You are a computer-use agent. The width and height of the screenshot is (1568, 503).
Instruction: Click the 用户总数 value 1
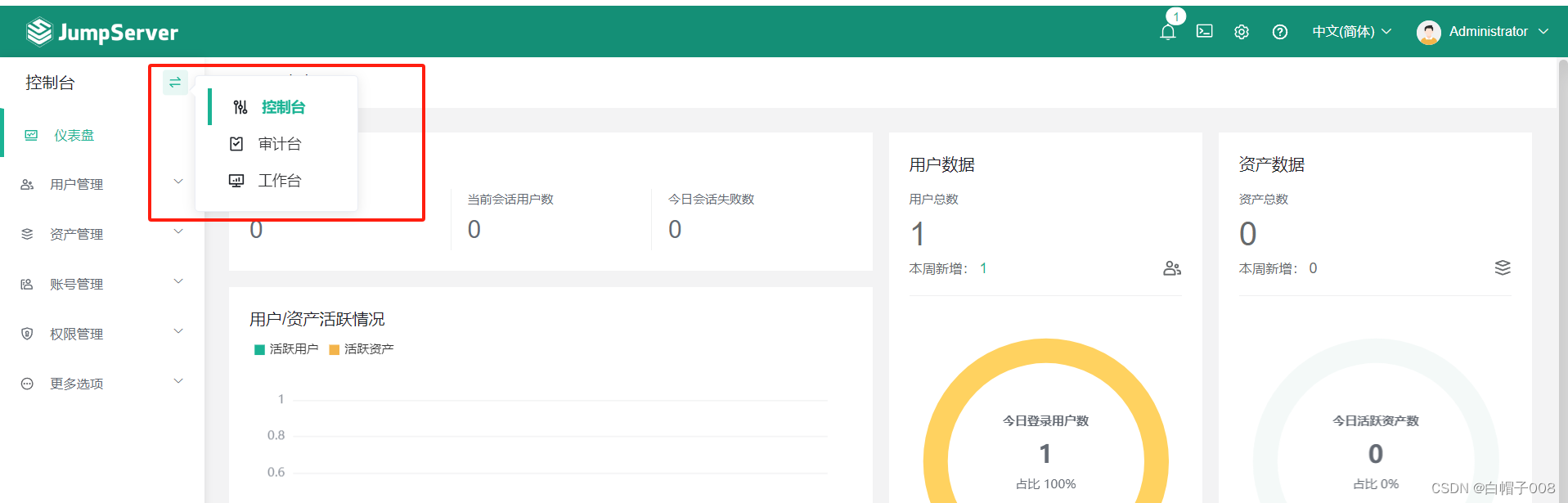[x=918, y=235]
